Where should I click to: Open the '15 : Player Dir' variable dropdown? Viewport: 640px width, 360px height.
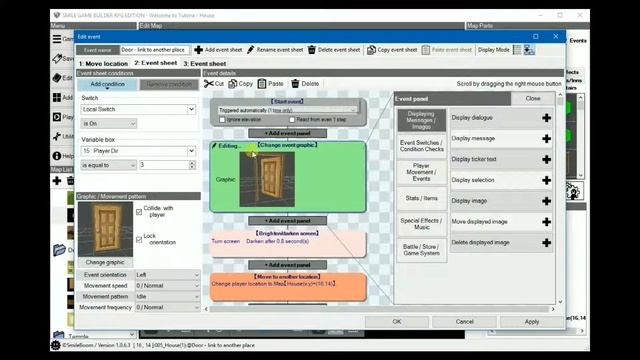pos(138,151)
